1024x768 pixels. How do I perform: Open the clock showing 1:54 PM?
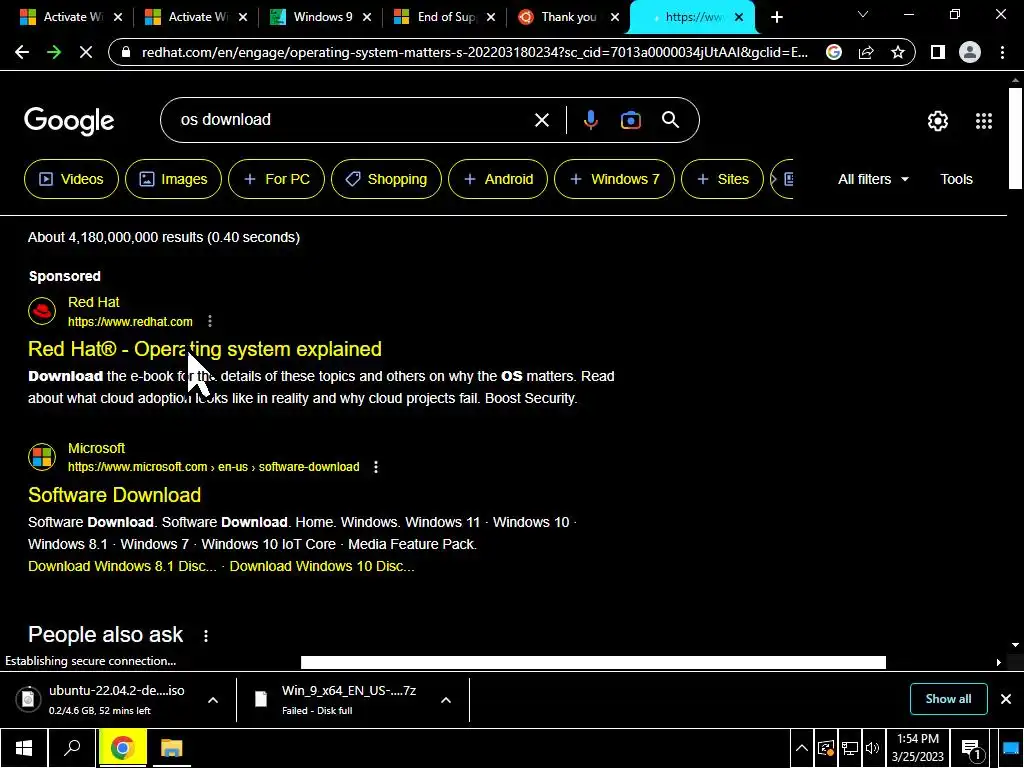click(x=918, y=748)
